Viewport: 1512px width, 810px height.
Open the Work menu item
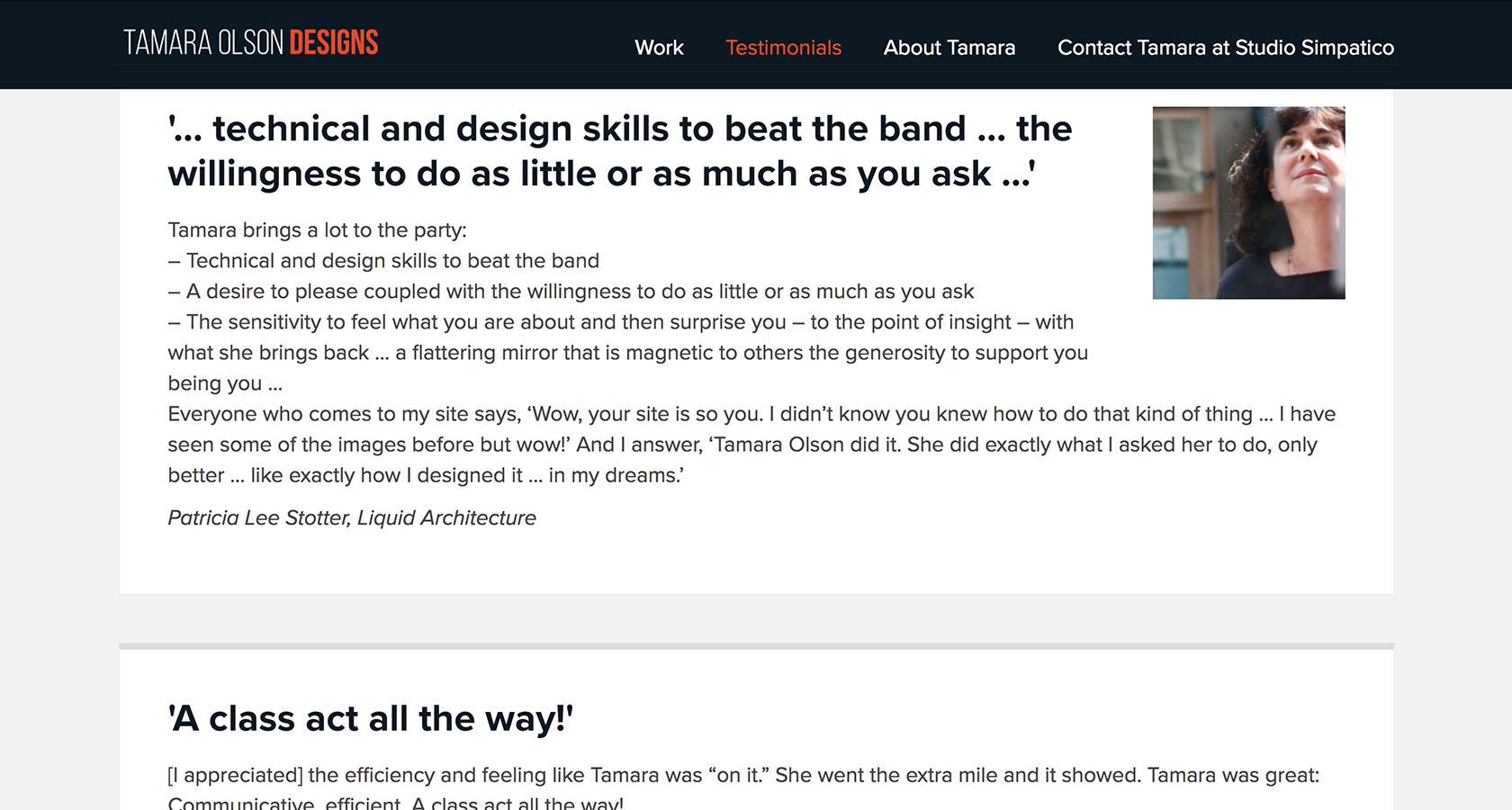pos(659,48)
